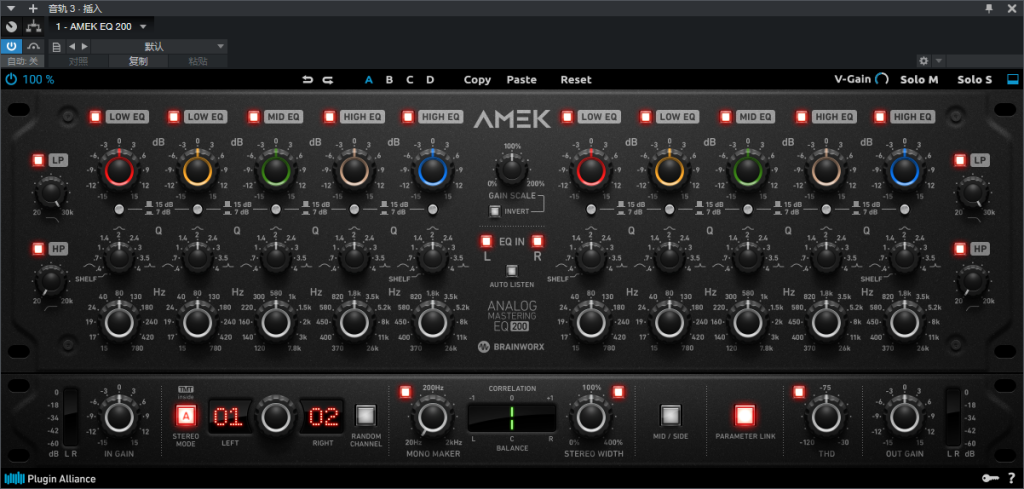Open the 1 - AMEK EQ 200 plugin dropdown
This screenshot has width=1024, height=489.
click(101, 27)
